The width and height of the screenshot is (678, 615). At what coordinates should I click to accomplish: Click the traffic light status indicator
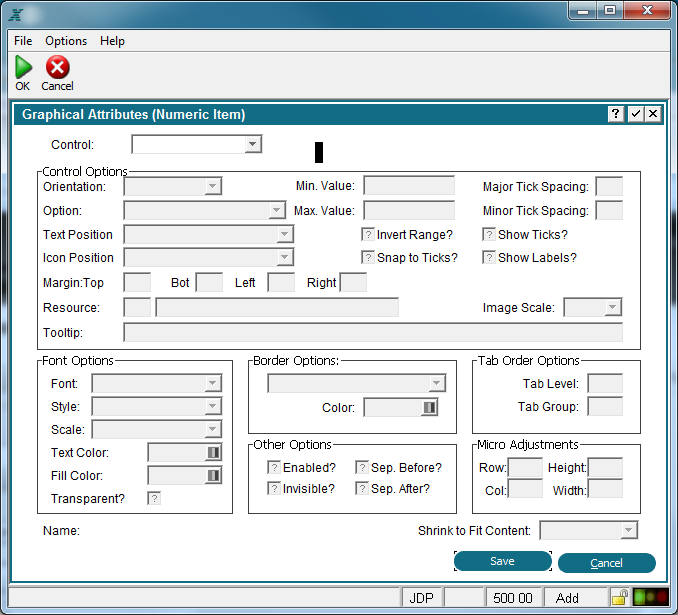(x=651, y=597)
